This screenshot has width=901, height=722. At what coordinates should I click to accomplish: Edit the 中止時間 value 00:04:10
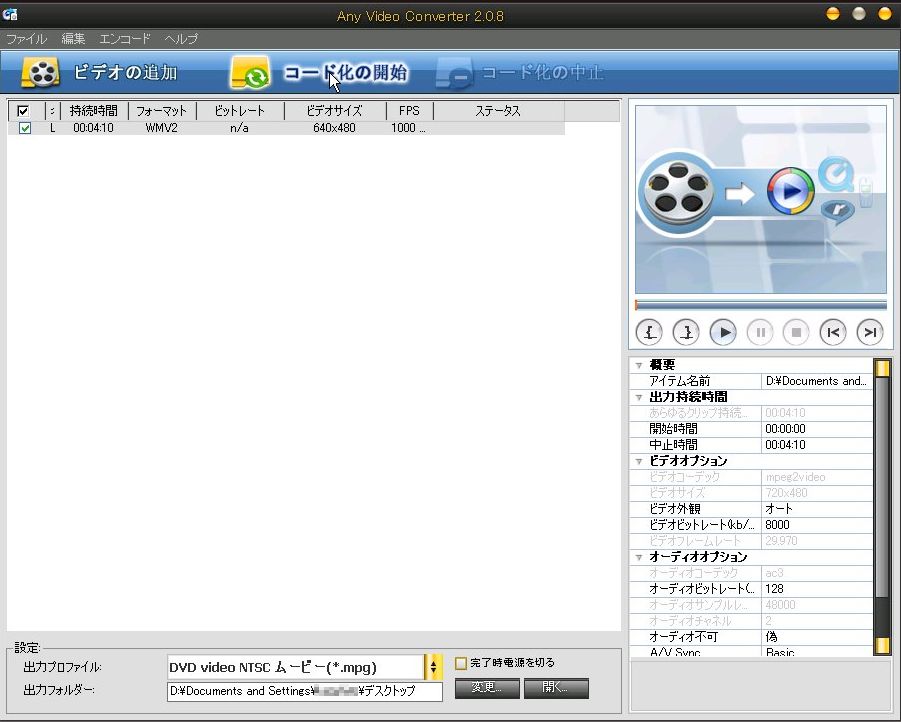817,445
